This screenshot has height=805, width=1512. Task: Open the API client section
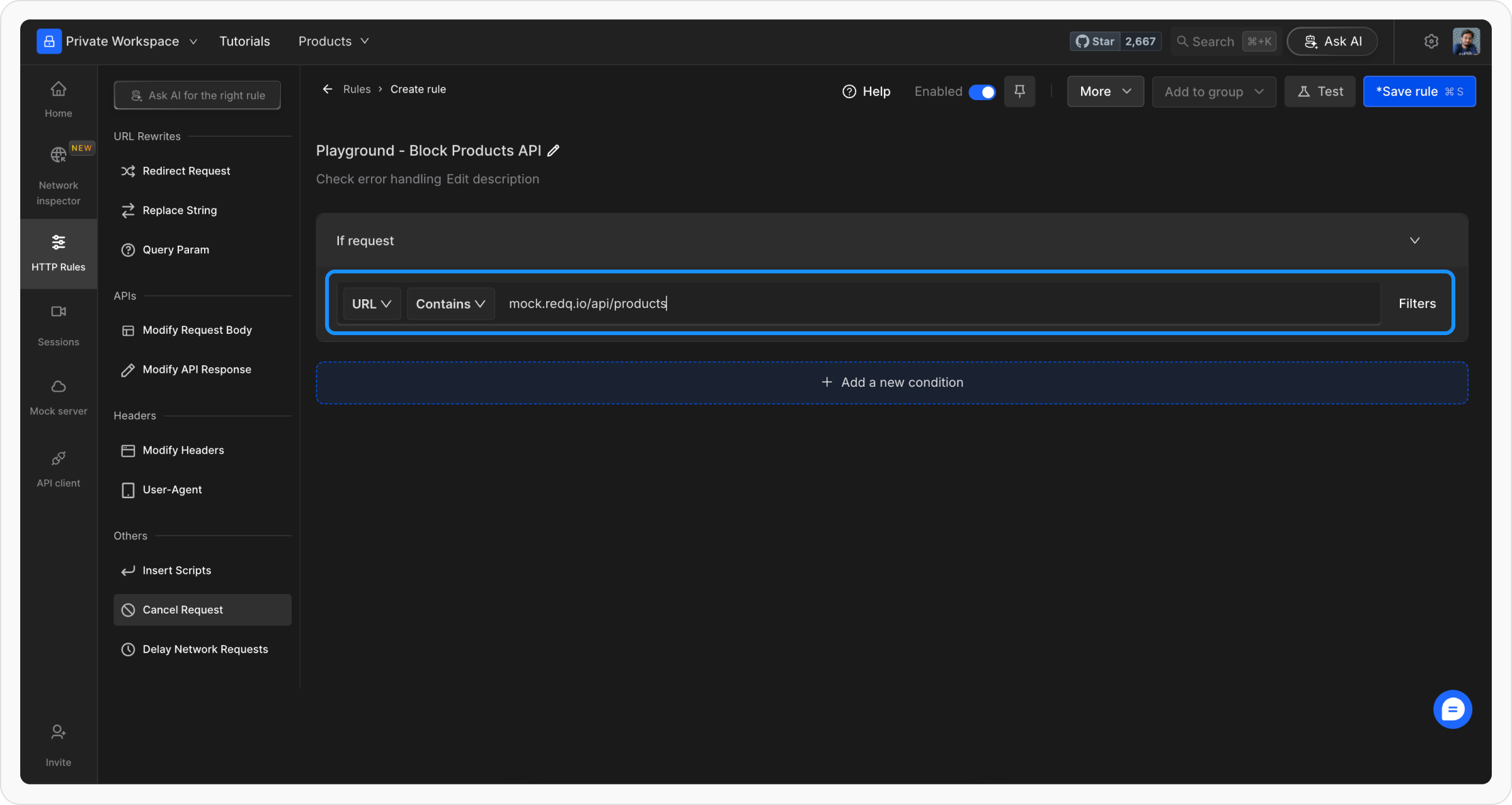tap(58, 469)
